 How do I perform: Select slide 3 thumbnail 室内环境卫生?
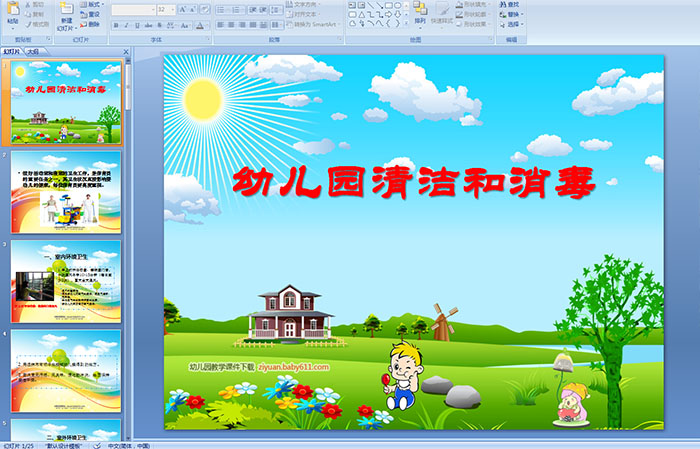point(66,281)
